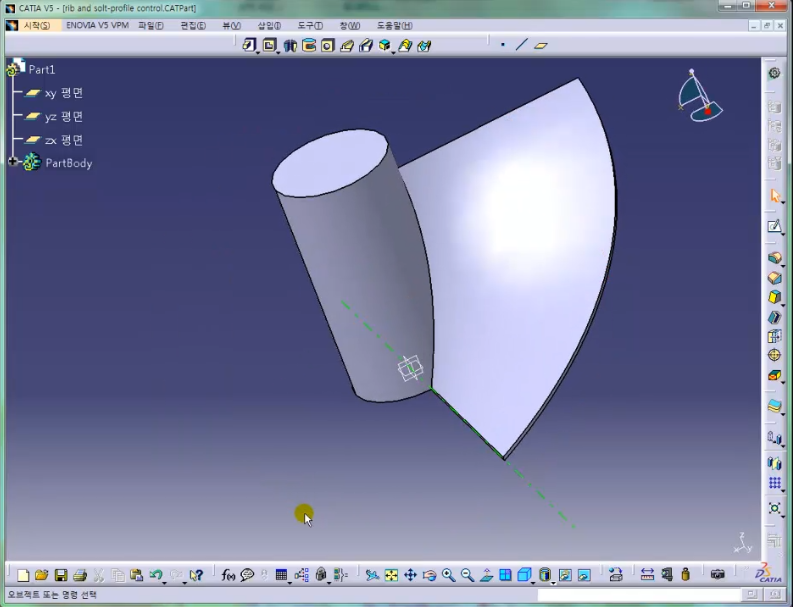Click the Line tool in top toolbar
The image size is (793, 607).
tap(521, 45)
